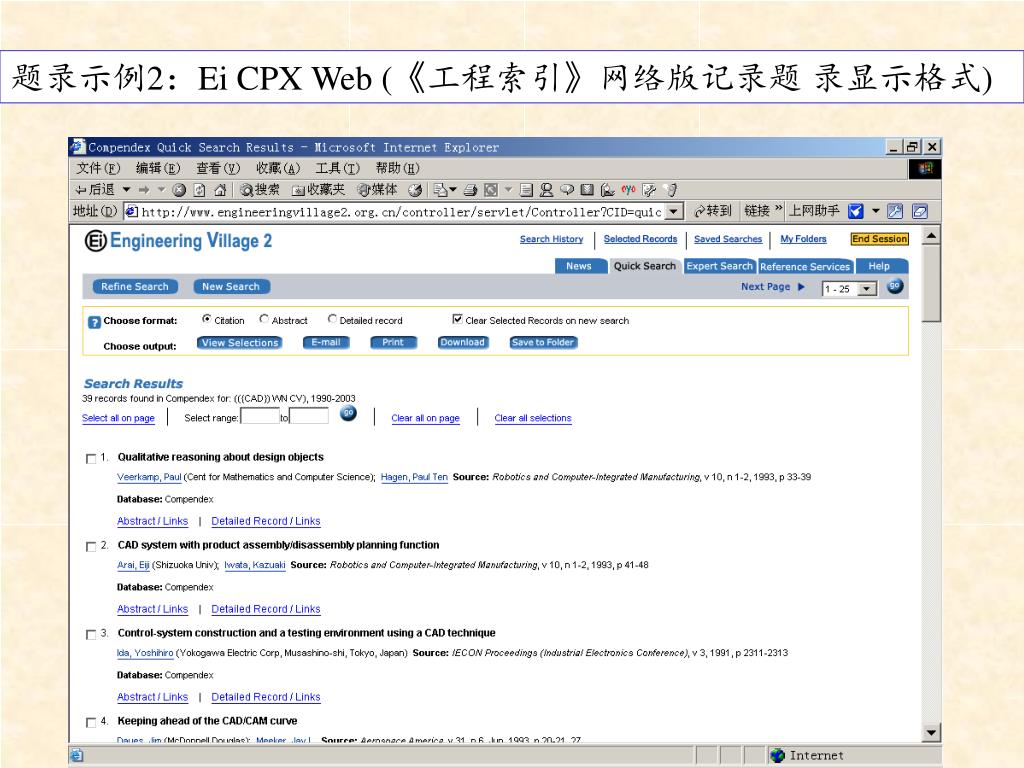This screenshot has width=1024, height=768.
Task: Click the Save to Folder button
Action: 542,342
